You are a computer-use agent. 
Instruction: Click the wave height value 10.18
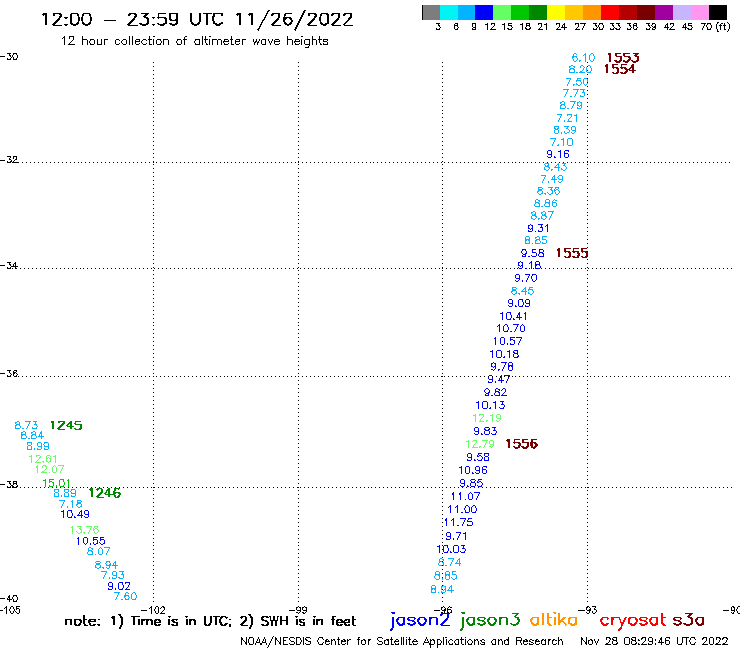(x=504, y=354)
